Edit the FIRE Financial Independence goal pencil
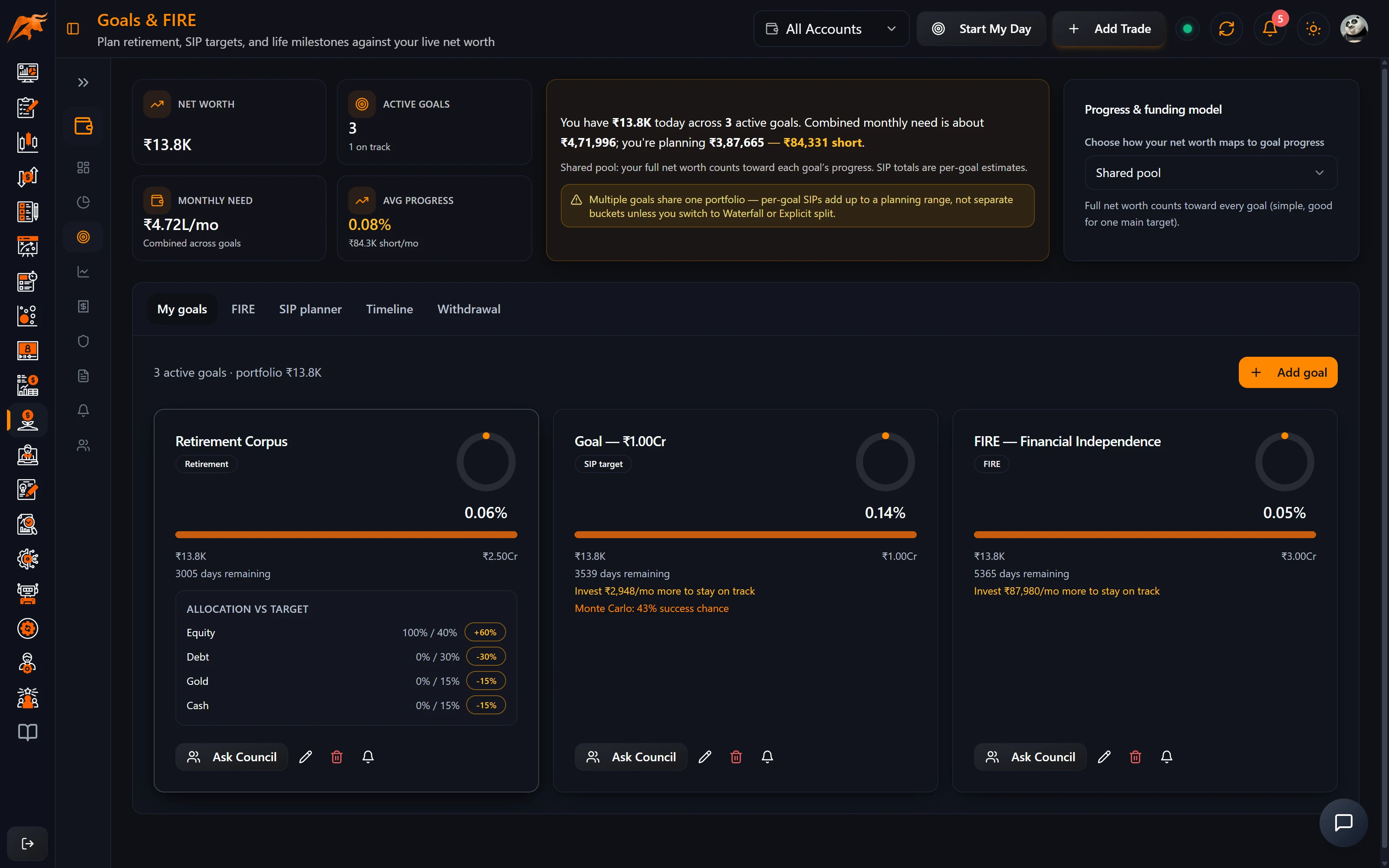This screenshot has height=868, width=1389. click(1104, 757)
